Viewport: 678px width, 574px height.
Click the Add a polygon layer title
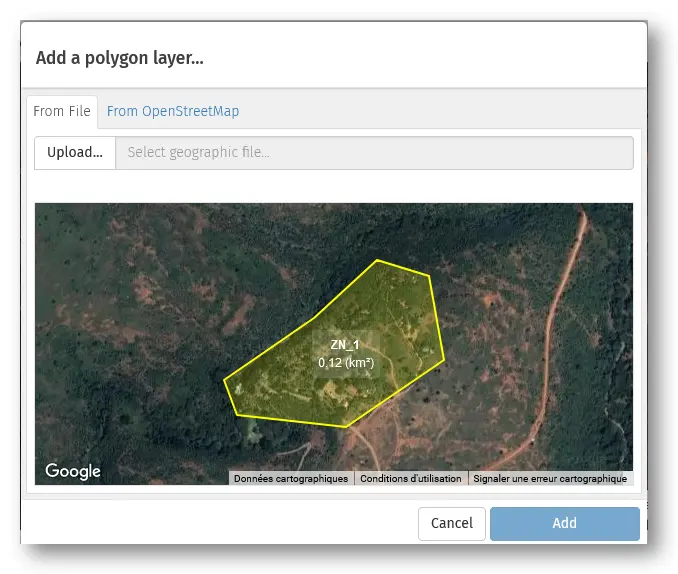(x=120, y=58)
